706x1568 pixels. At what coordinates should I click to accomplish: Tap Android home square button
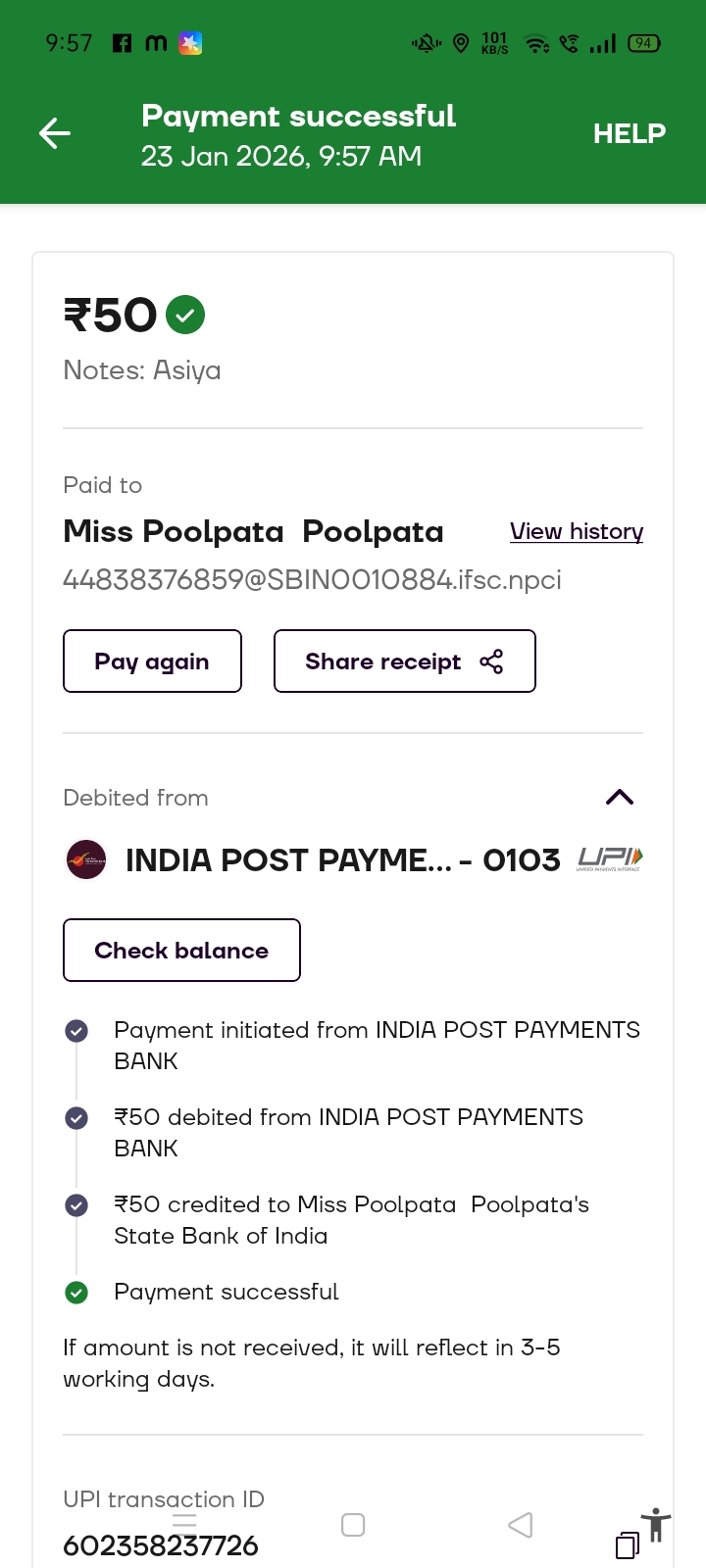[353, 1525]
